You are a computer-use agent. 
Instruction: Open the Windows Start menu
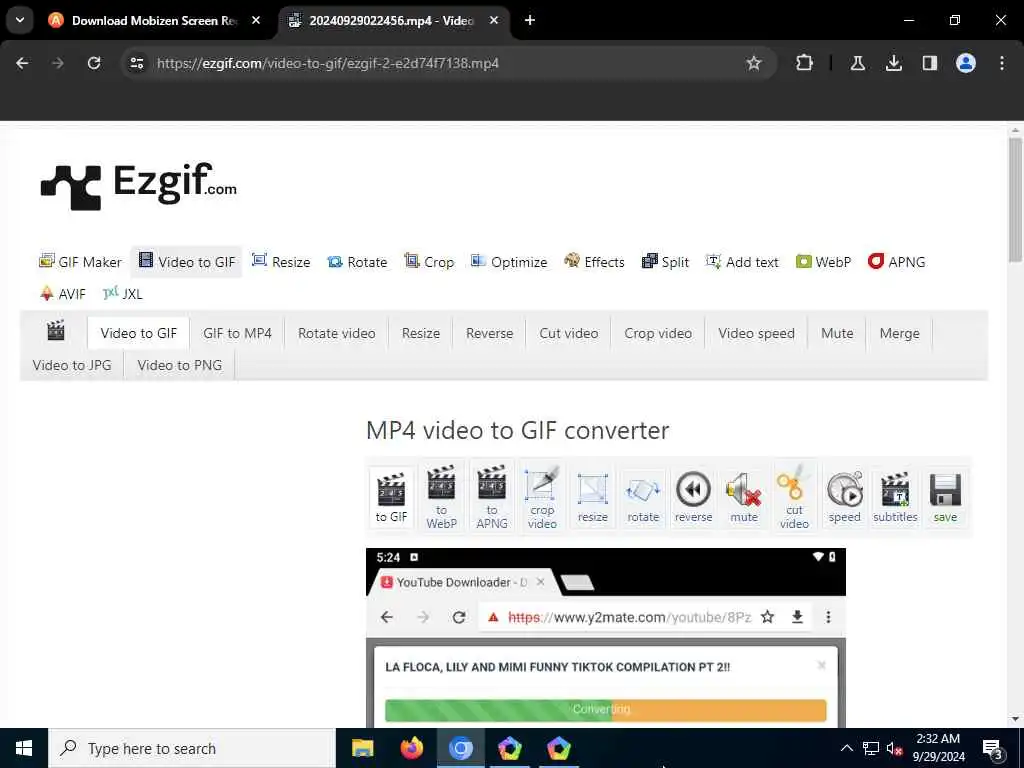(x=24, y=748)
